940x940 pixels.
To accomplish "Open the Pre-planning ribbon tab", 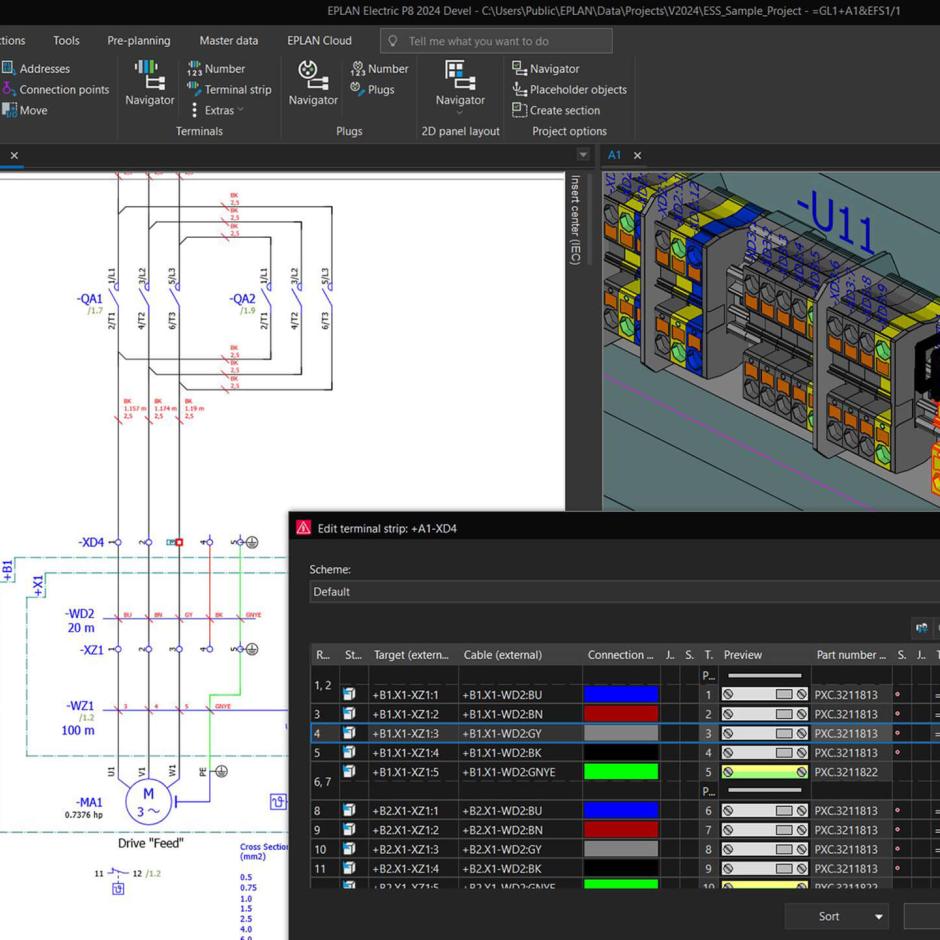I will pos(138,40).
